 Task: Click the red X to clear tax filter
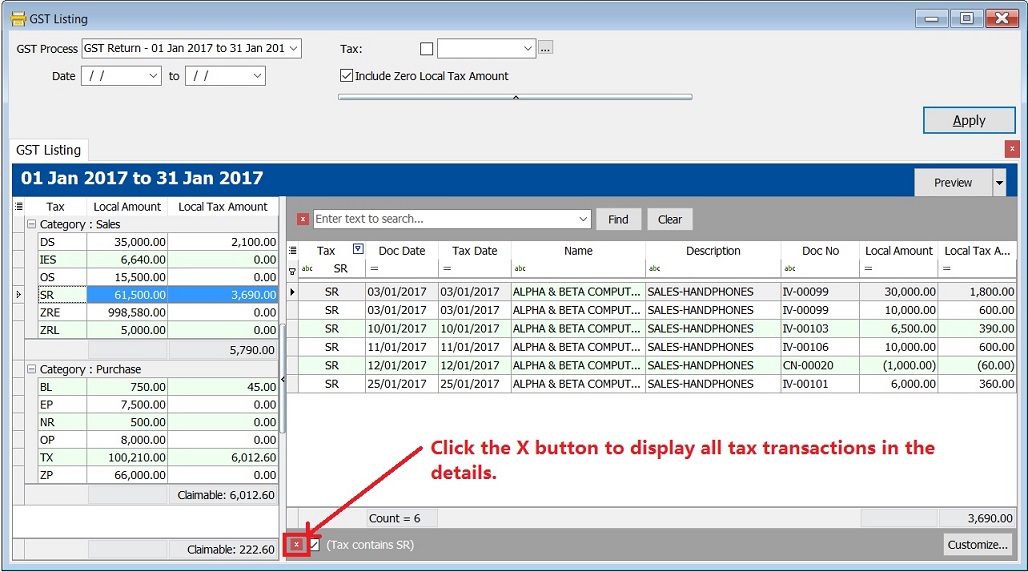tap(296, 545)
